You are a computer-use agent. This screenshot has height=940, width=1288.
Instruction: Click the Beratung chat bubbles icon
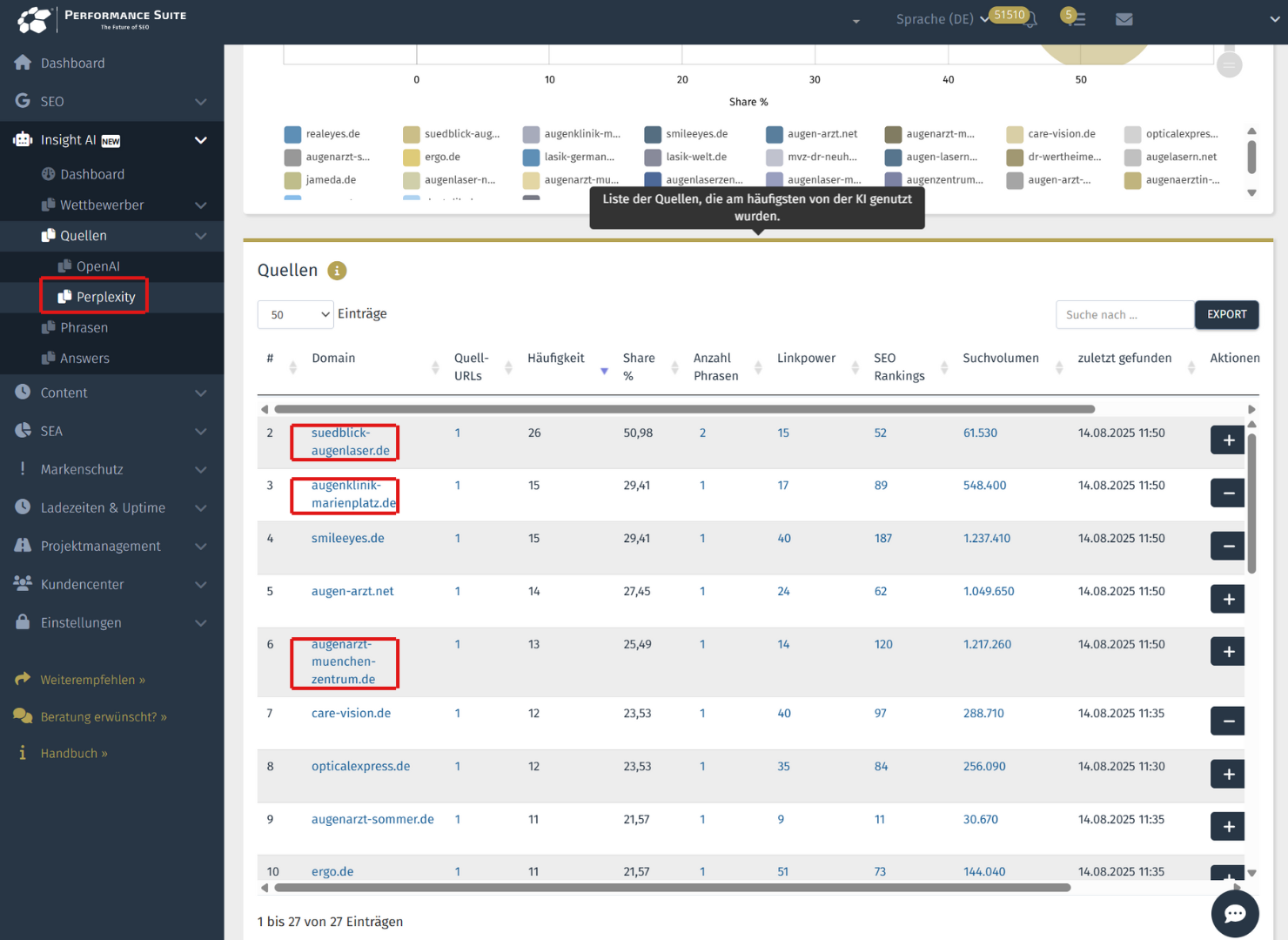pos(23,716)
